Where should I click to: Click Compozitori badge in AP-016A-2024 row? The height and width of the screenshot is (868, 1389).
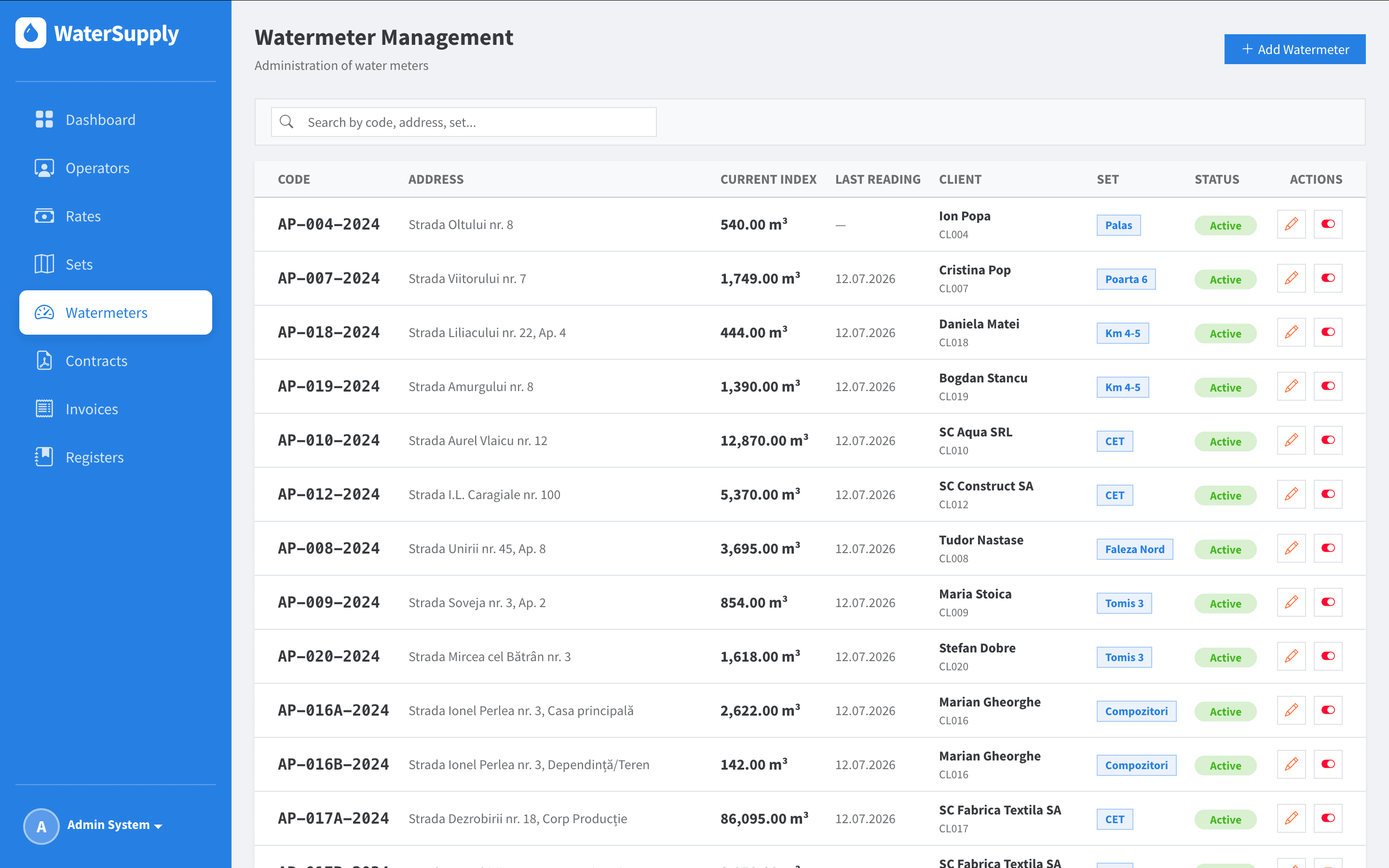(1136, 711)
